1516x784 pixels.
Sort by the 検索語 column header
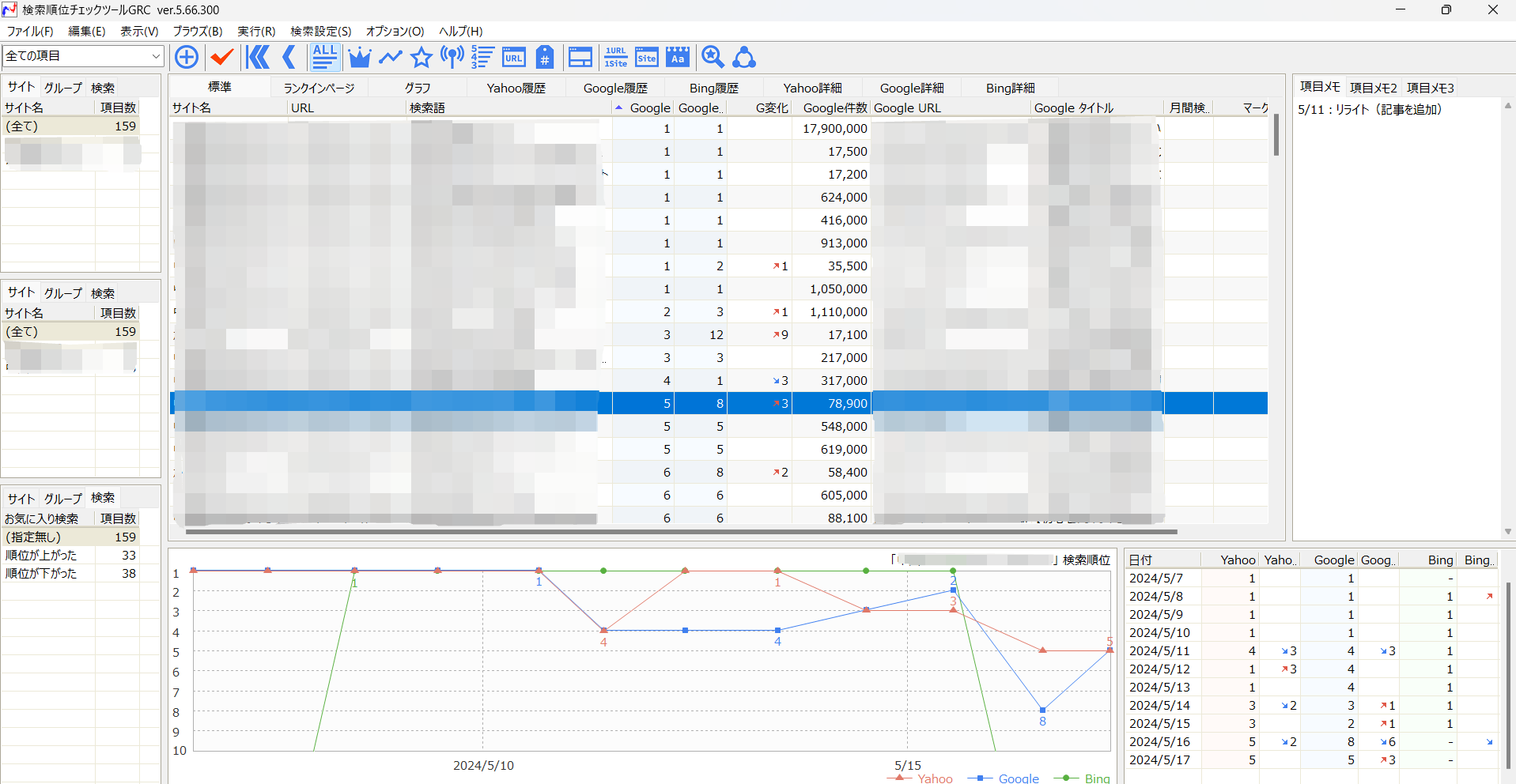[509, 107]
